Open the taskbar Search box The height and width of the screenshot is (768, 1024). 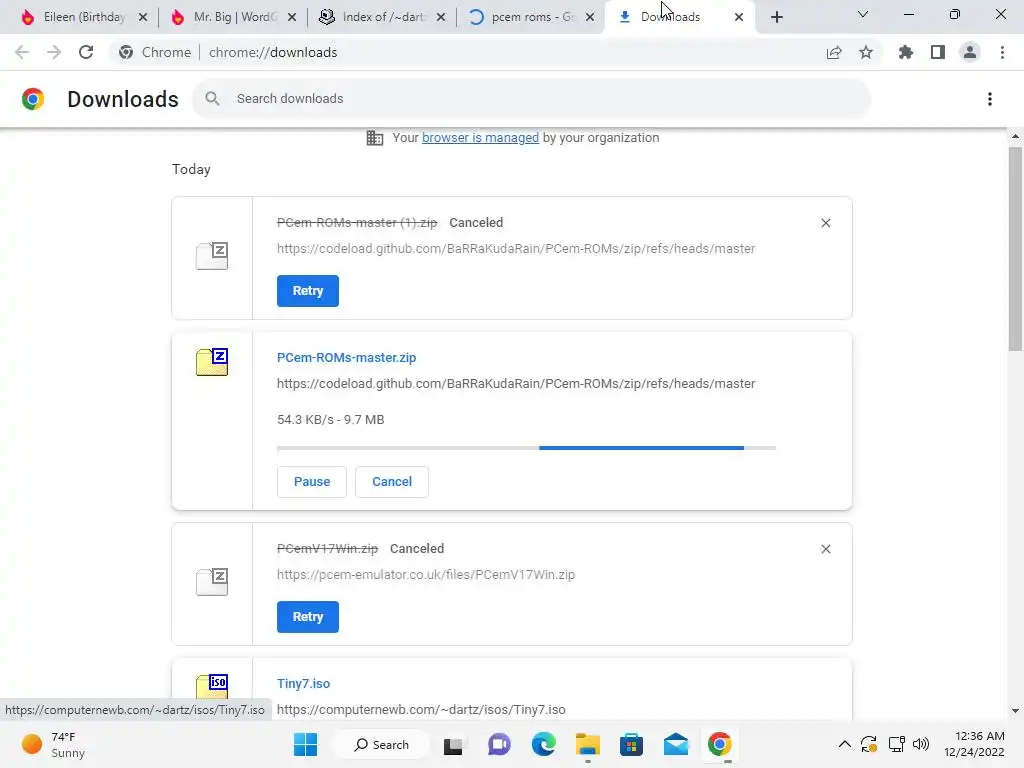tap(382, 744)
